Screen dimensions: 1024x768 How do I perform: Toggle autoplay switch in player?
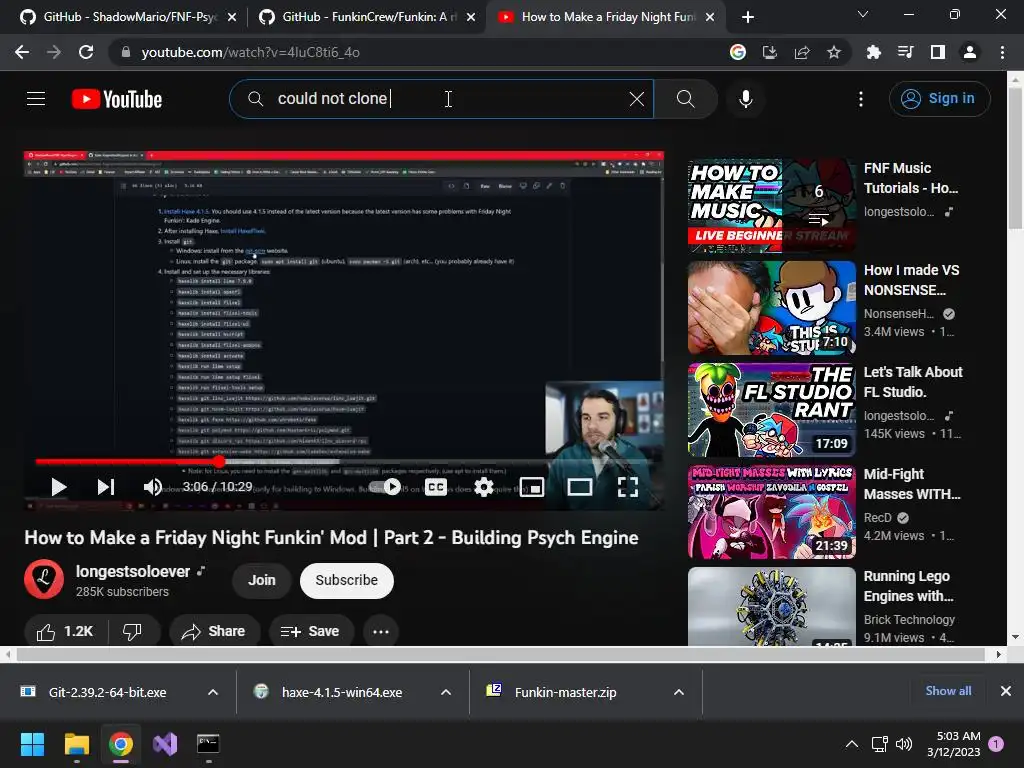(x=385, y=487)
